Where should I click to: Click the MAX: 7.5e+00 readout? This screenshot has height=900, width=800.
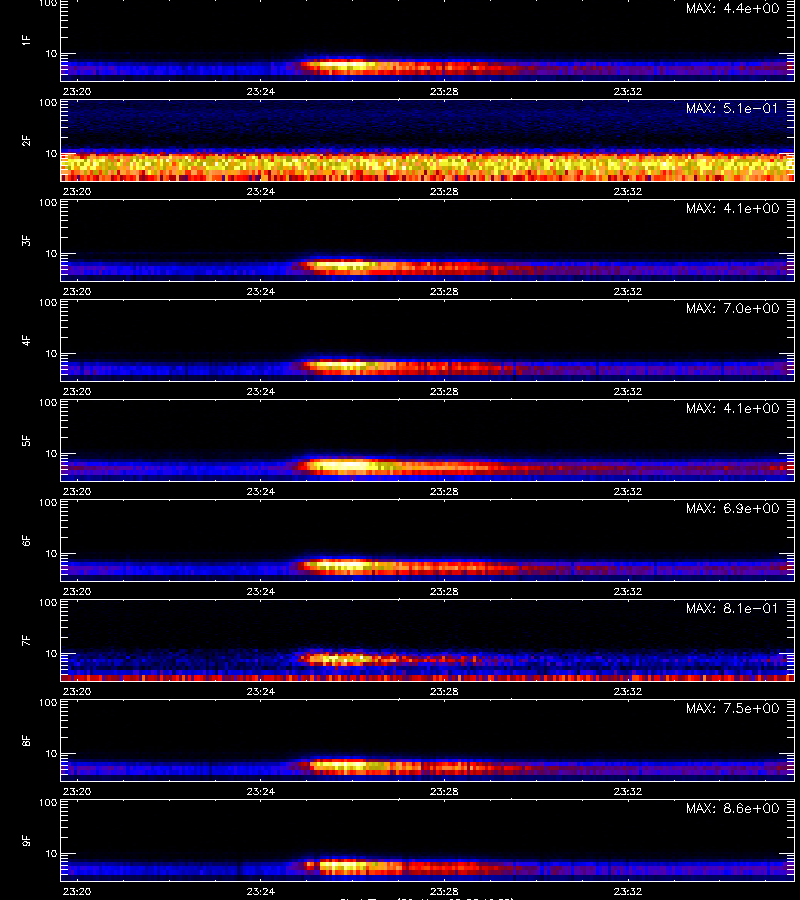click(x=732, y=709)
